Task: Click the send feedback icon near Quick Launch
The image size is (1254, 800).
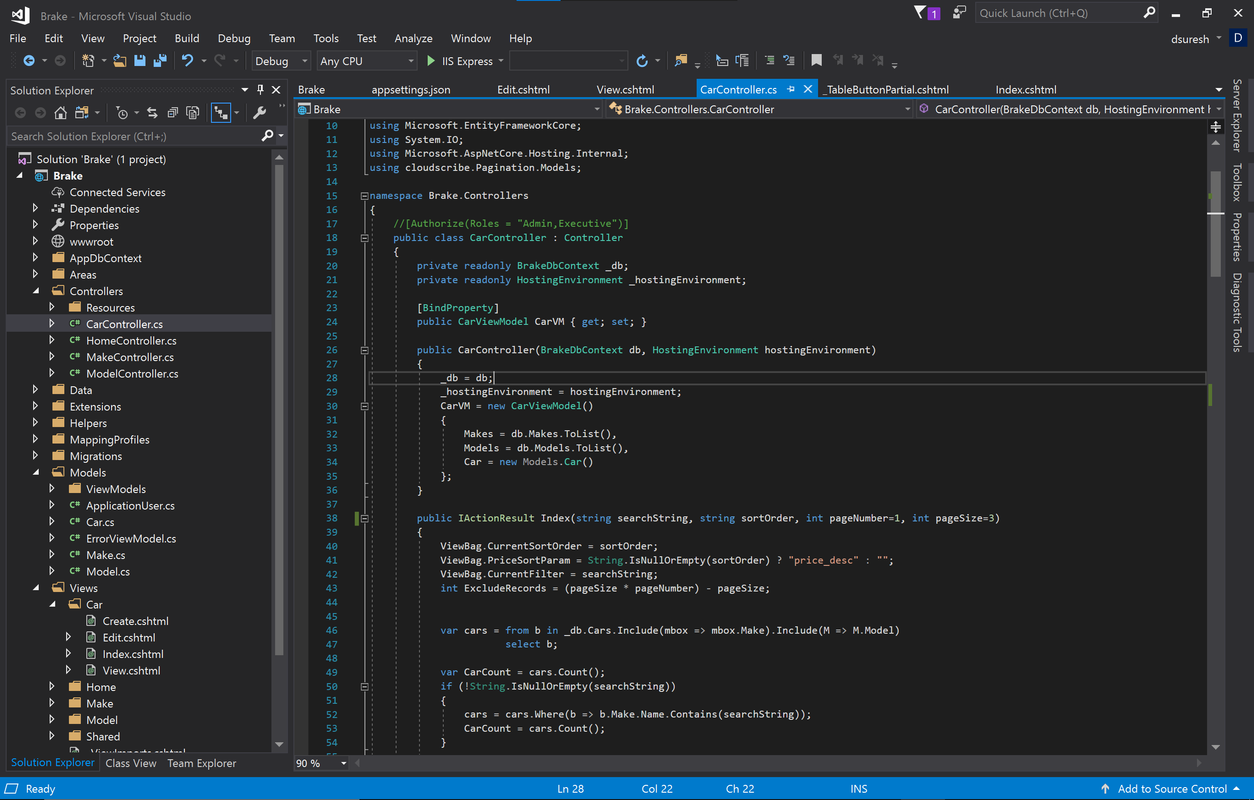Action: pos(959,13)
